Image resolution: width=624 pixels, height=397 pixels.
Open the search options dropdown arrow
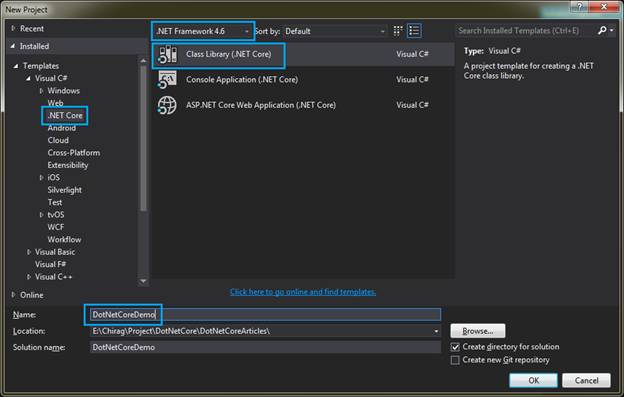(612, 30)
